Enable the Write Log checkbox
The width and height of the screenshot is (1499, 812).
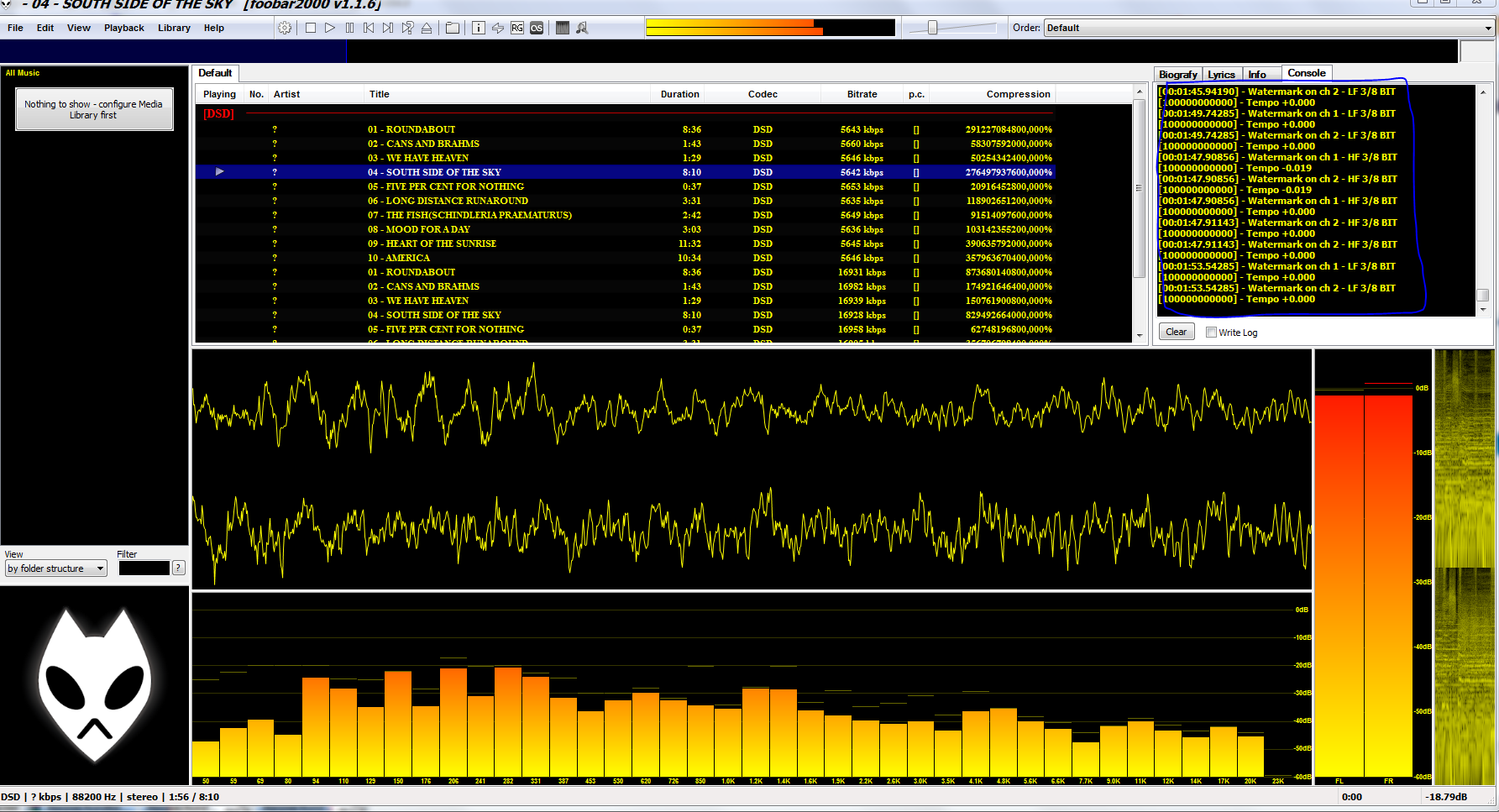[1211, 333]
